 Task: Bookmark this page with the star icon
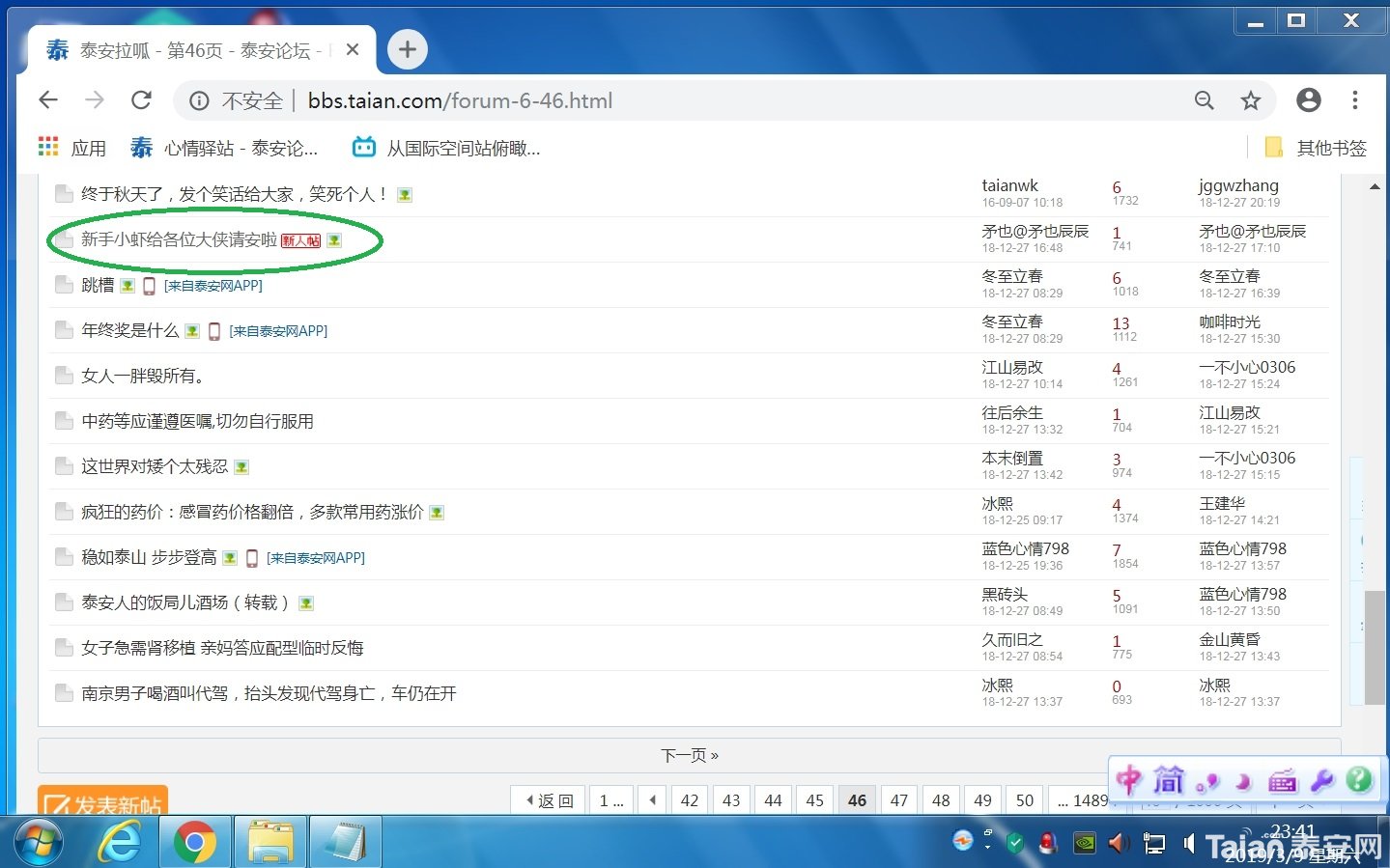click(1251, 100)
